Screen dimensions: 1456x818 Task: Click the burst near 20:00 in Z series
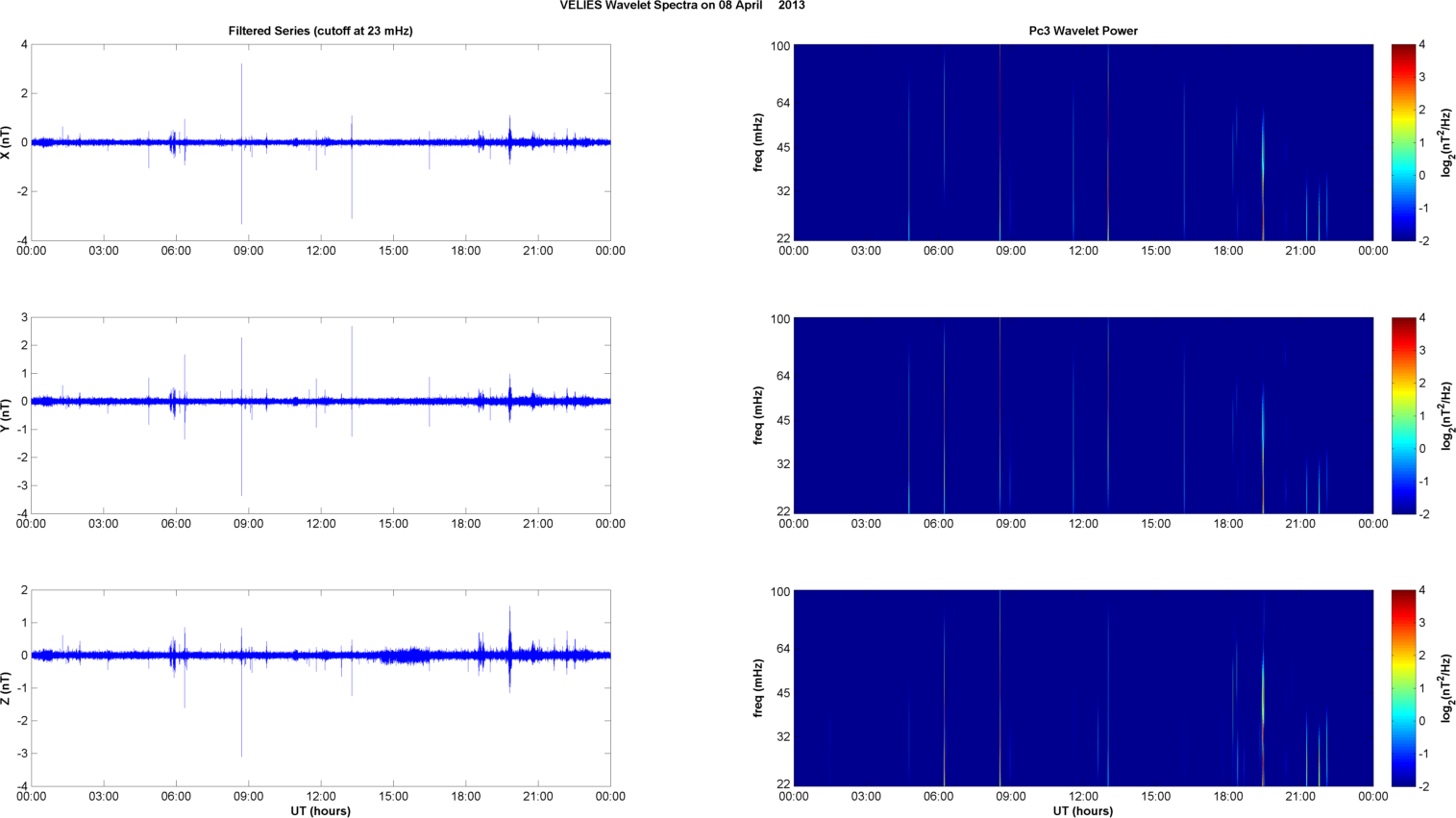[510, 649]
